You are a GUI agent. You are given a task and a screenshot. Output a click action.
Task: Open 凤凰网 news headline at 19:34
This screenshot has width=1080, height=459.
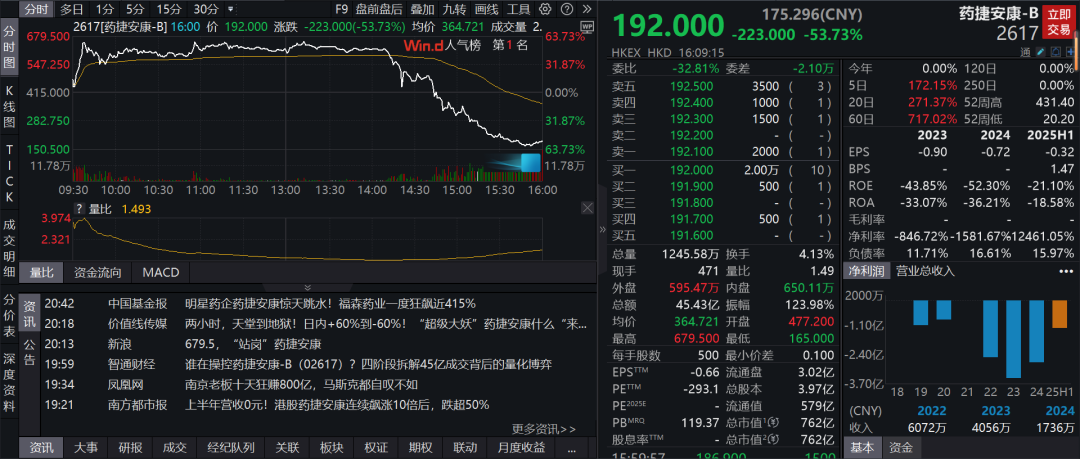301,384
